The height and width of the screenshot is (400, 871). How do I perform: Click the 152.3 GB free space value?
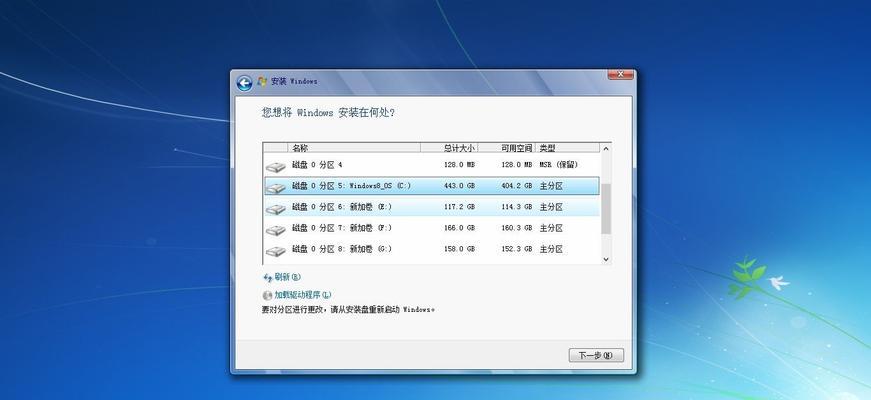click(x=517, y=249)
